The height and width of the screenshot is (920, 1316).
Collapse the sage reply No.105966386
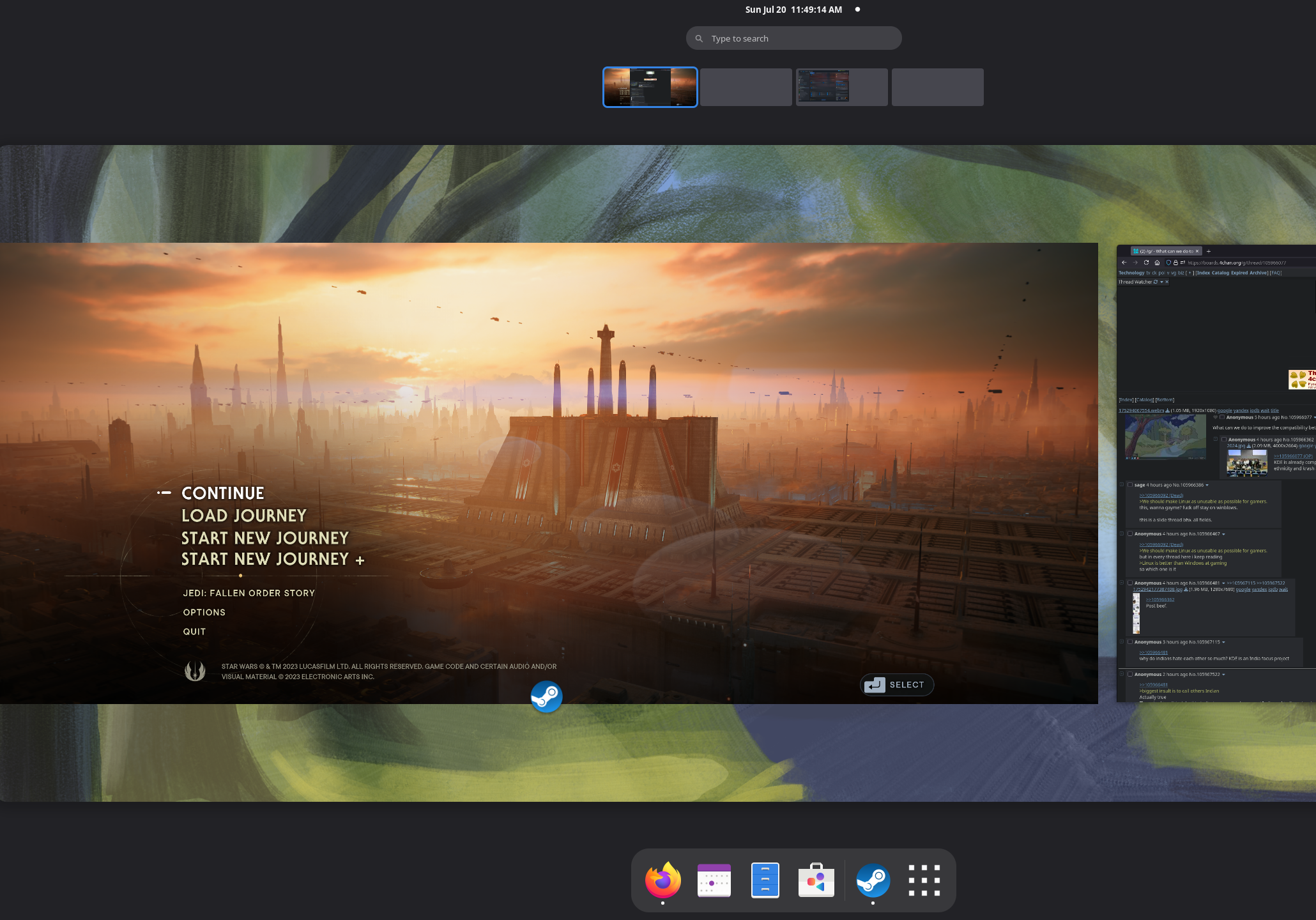coord(1122,484)
